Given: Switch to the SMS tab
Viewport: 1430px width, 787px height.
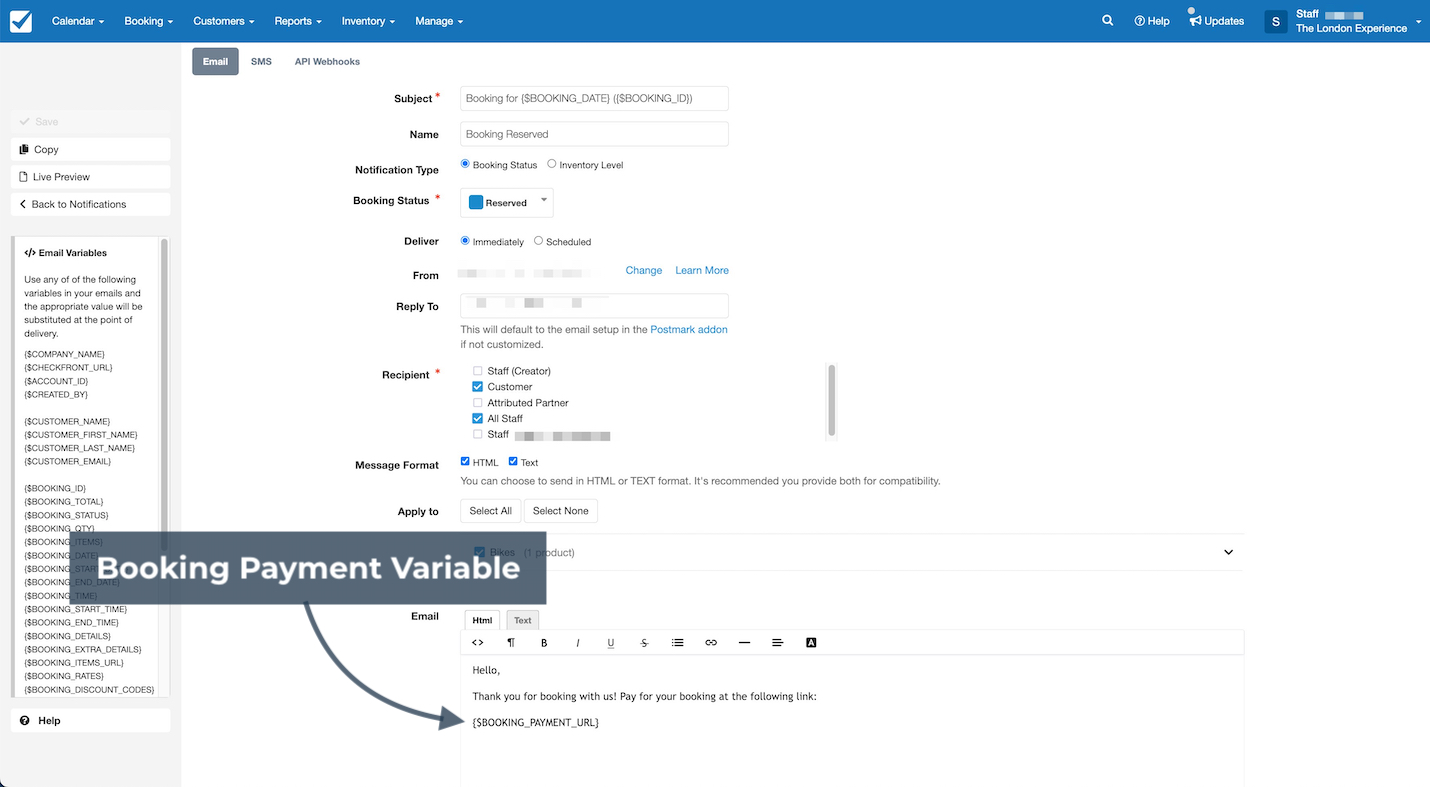Looking at the screenshot, I should pos(261,61).
